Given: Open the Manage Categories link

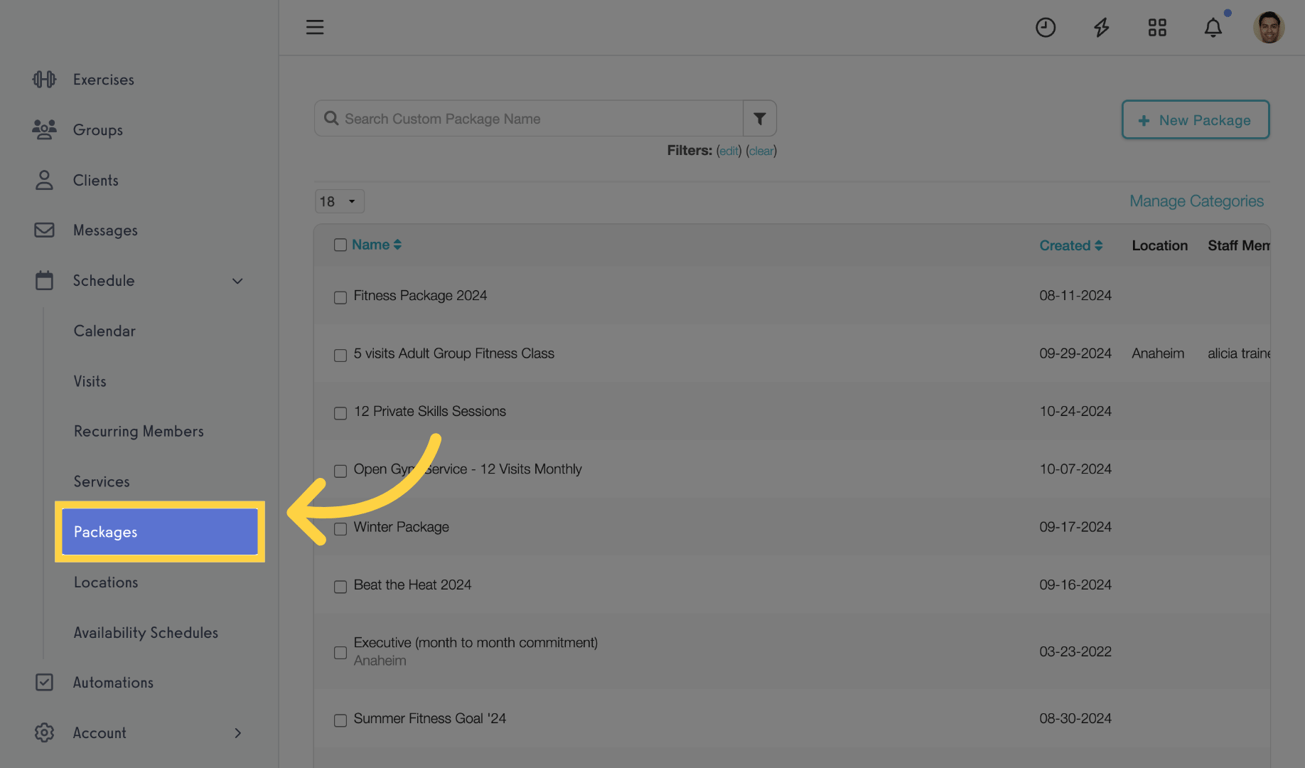Looking at the screenshot, I should [1196, 200].
